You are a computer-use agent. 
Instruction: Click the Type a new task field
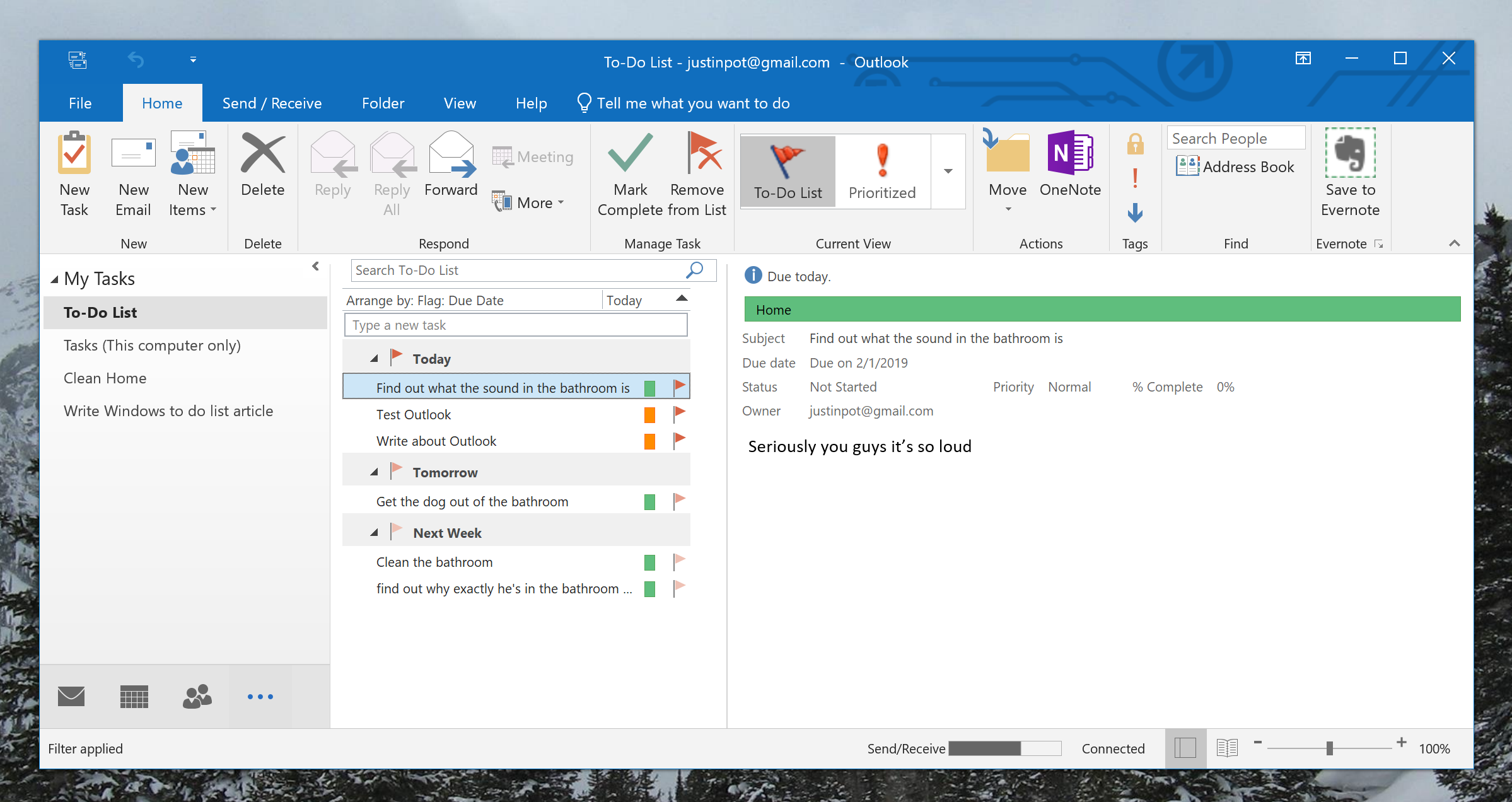tap(515, 325)
